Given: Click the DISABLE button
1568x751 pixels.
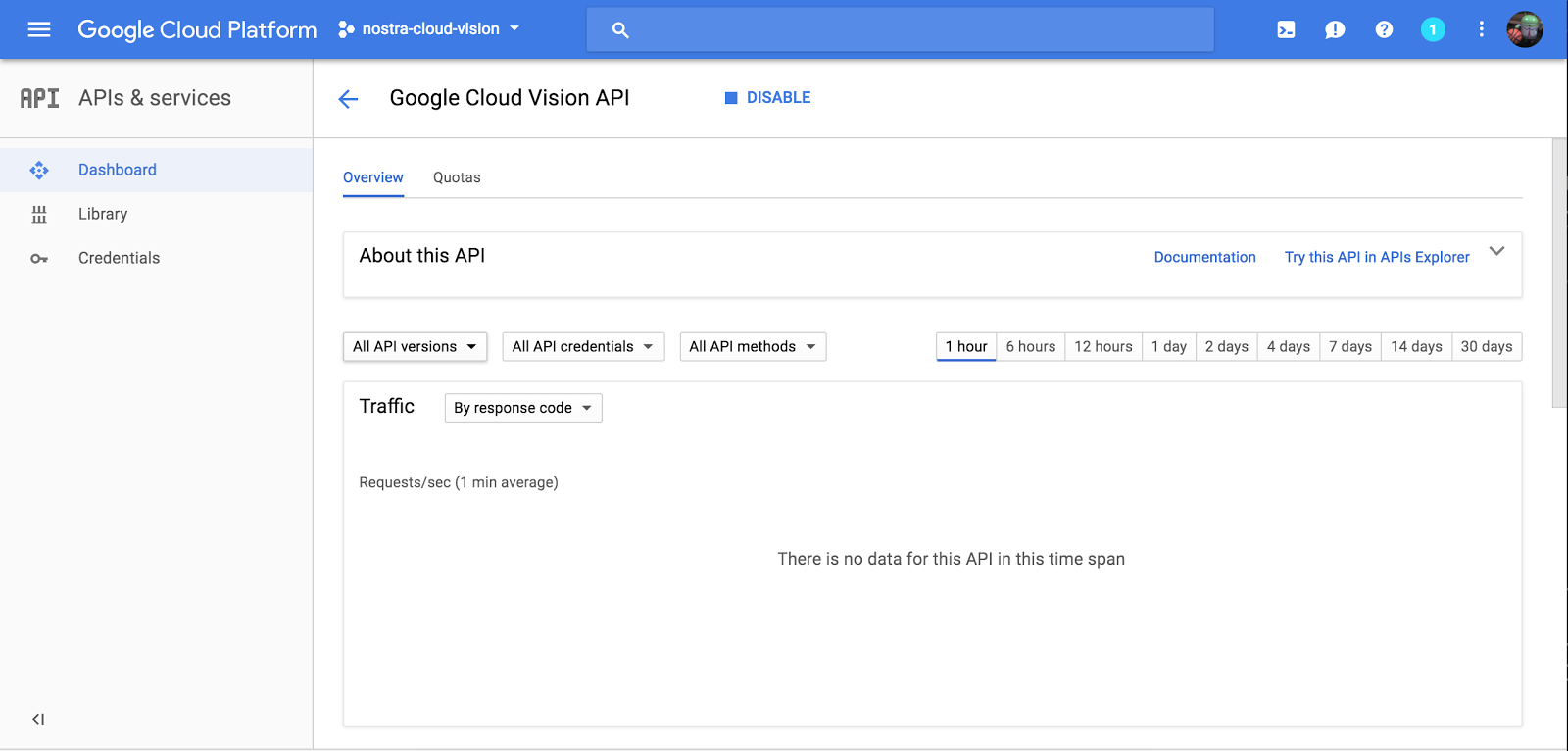Looking at the screenshot, I should click(768, 98).
